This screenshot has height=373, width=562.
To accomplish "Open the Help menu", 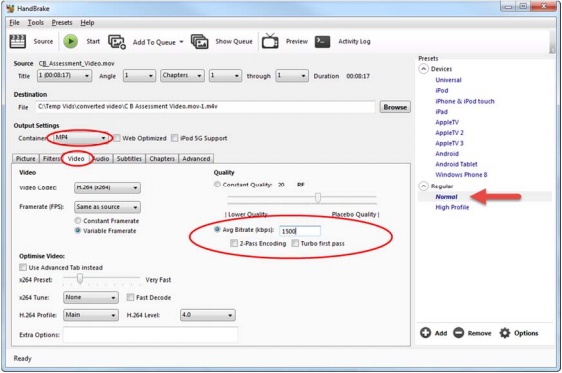I will (87, 23).
